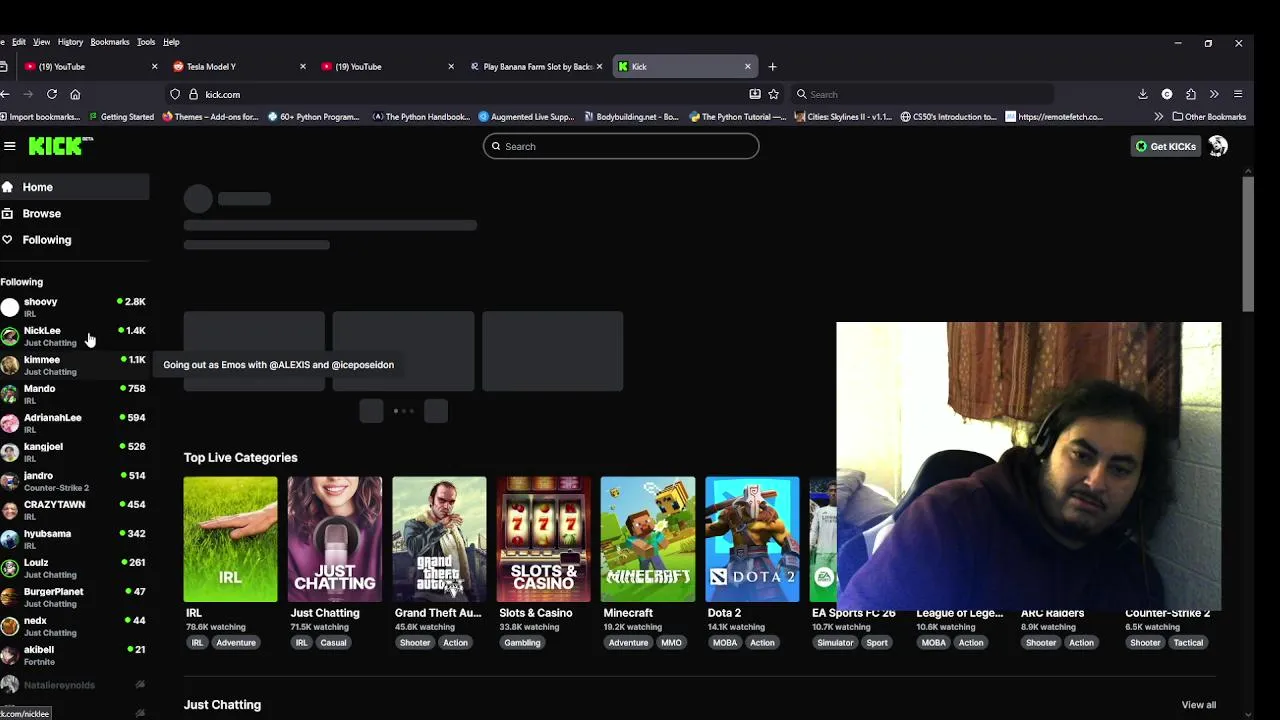The width and height of the screenshot is (1280, 720).
Task: Open the Bookmarks menu
Action: tap(109, 42)
